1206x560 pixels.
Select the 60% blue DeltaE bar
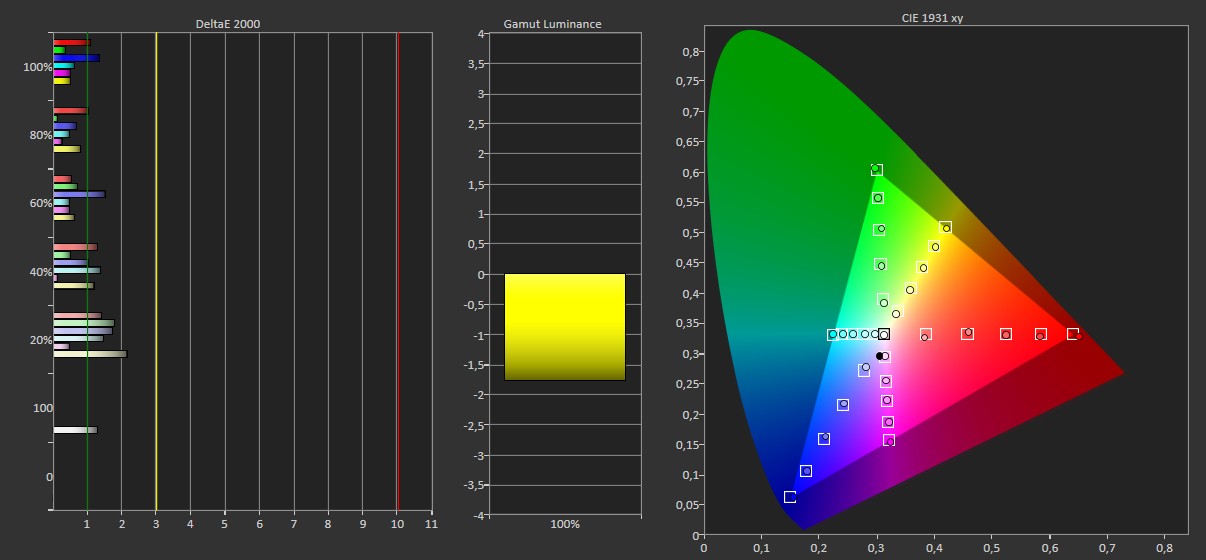pos(79,194)
